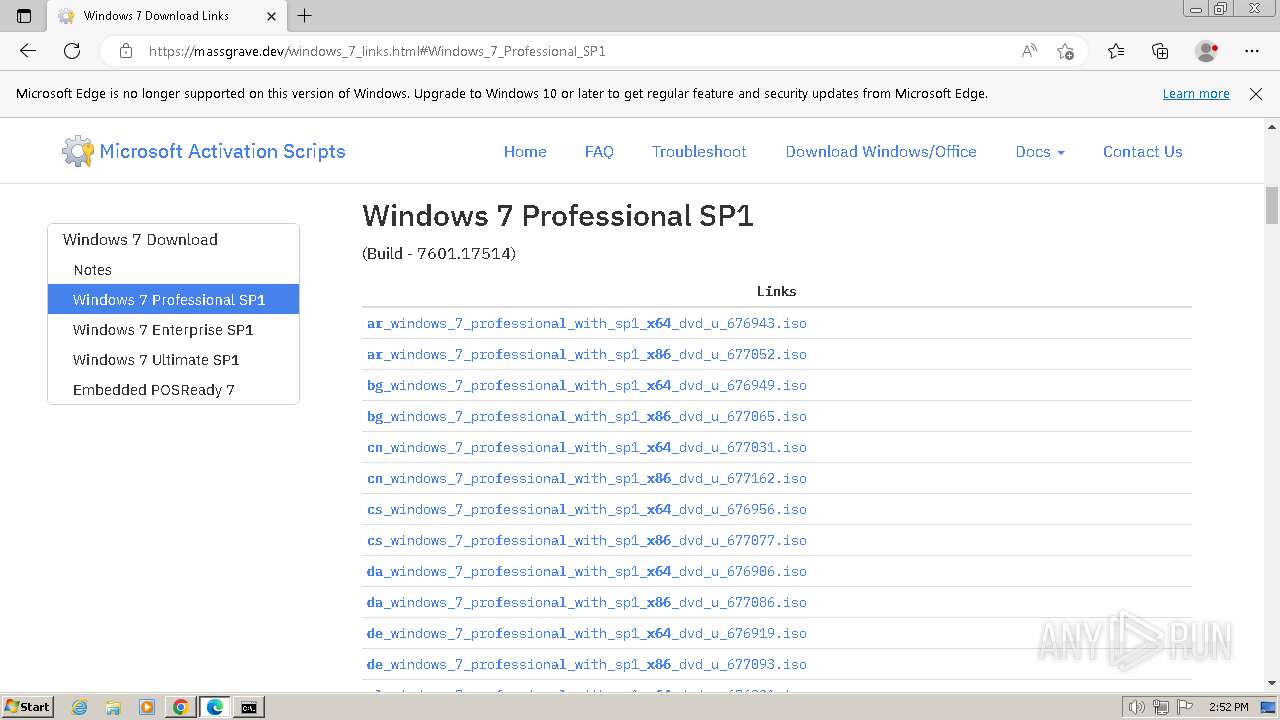
Task: Switch to Edge taskbar button
Action: tap(215, 707)
